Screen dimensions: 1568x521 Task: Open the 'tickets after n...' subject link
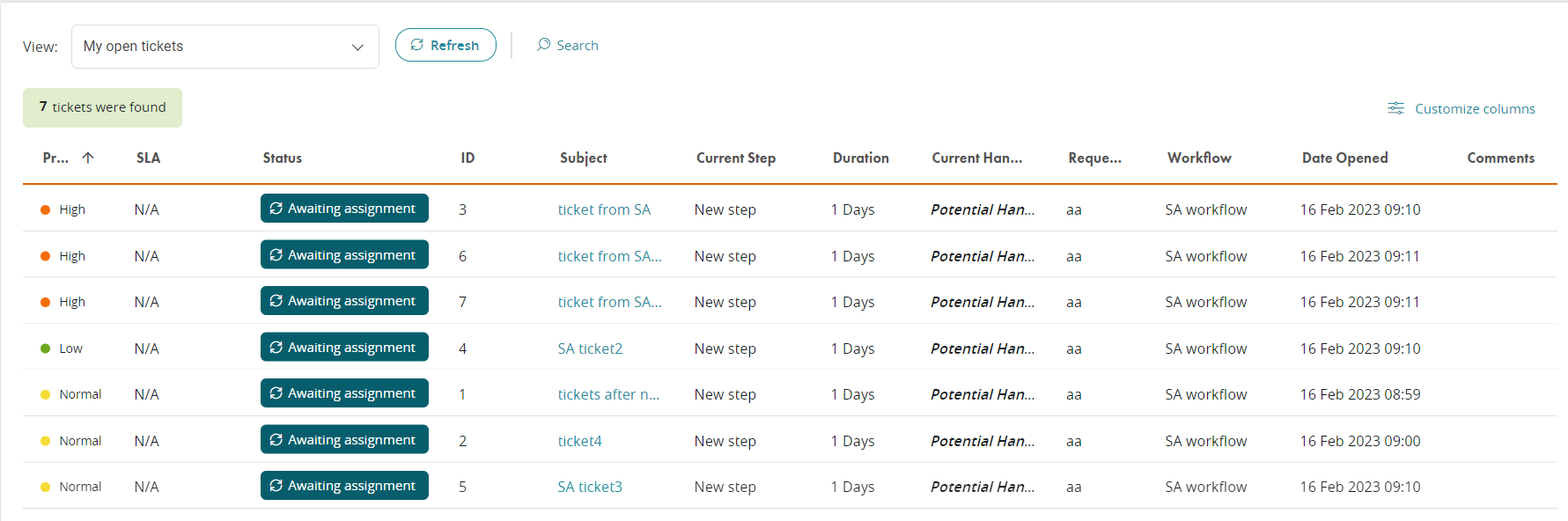(608, 394)
